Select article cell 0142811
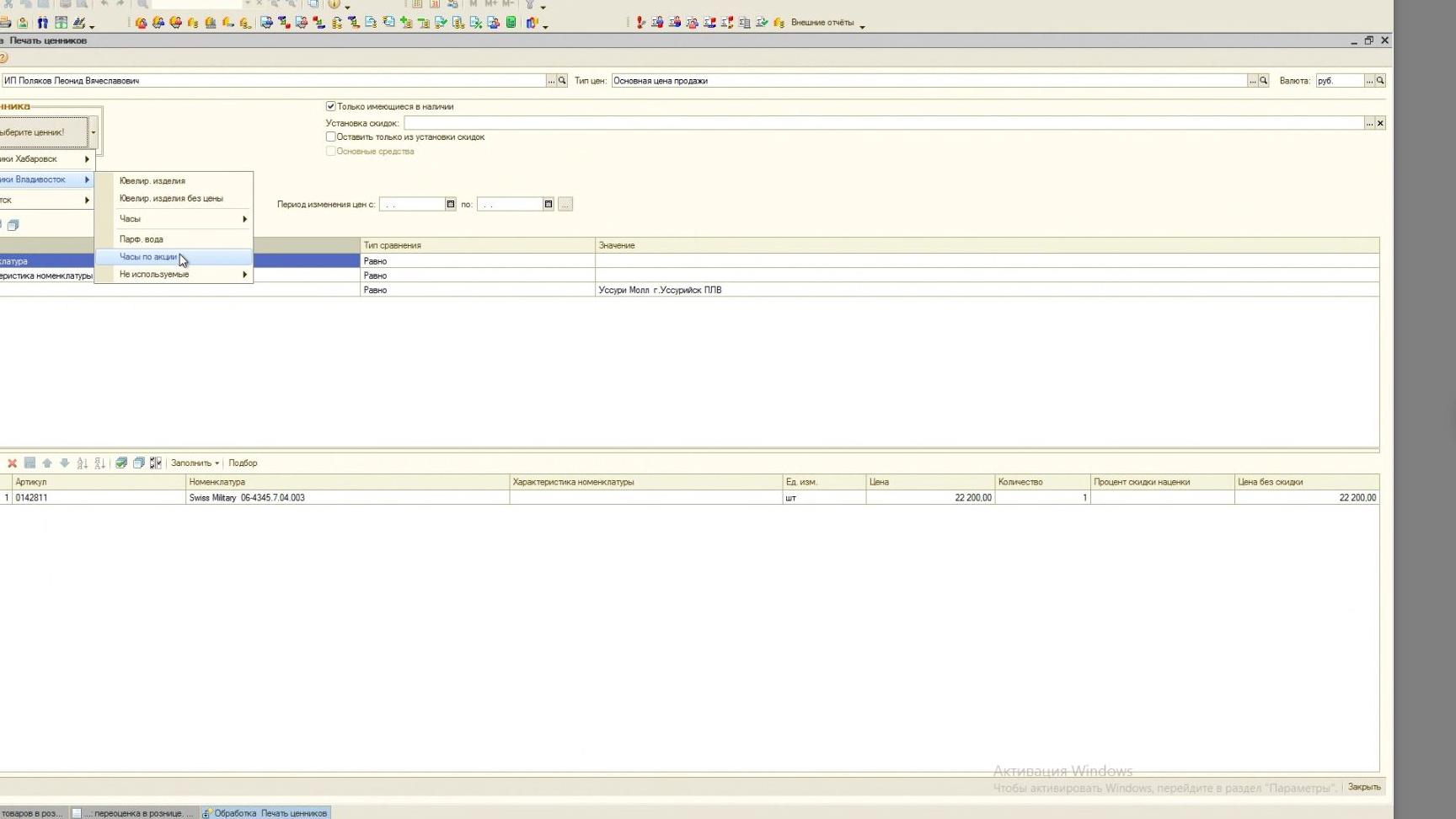This screenshot has height=819, width=1456. [x=99, y=498]
